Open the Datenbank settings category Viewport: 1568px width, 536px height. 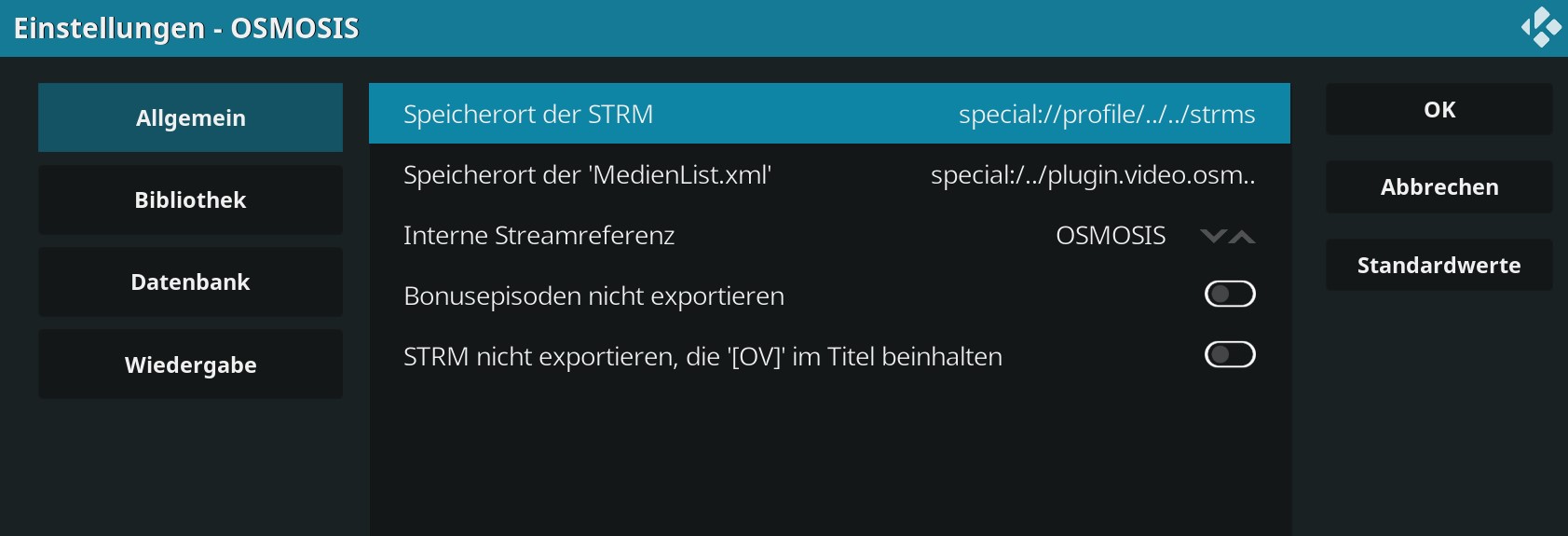pos(190,282)
